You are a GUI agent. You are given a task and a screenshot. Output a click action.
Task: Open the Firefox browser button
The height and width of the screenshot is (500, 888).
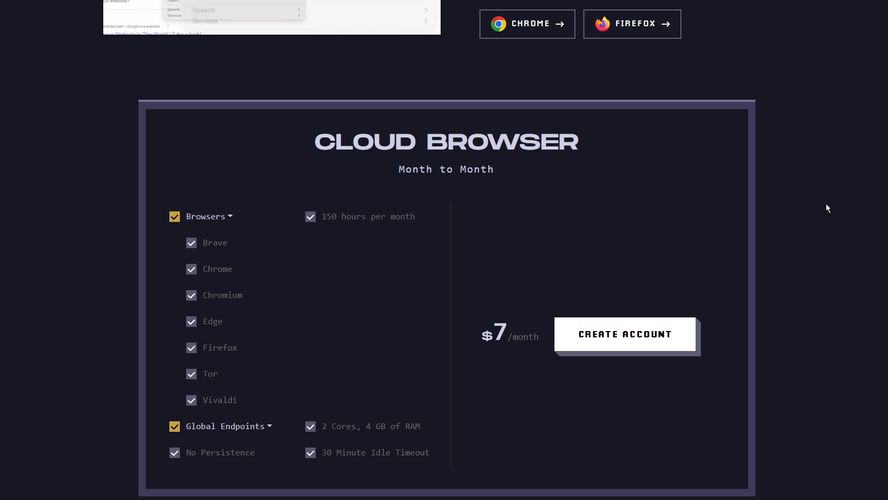coord(632,24)
